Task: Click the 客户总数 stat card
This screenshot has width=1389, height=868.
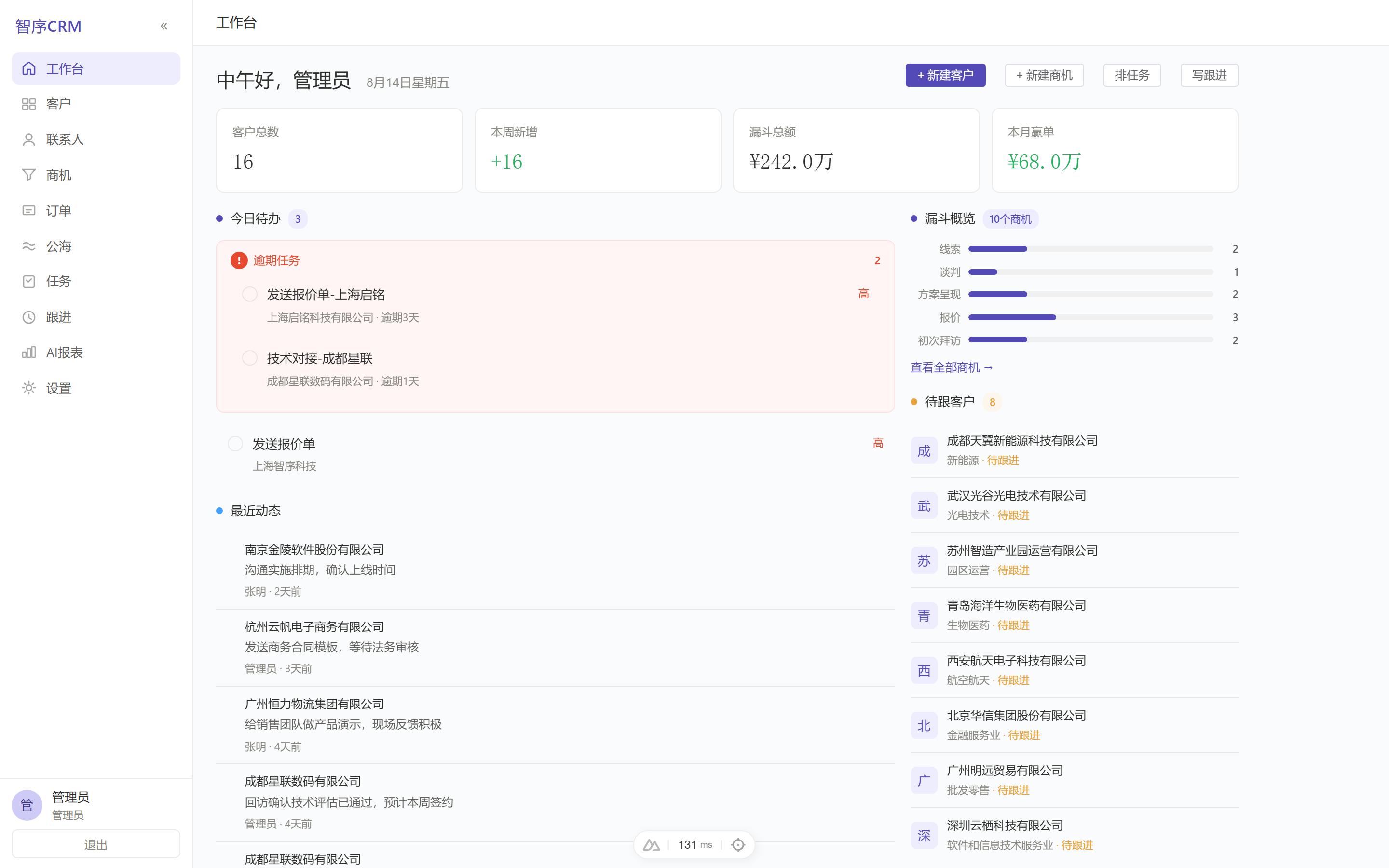Action: pos(339,150)
